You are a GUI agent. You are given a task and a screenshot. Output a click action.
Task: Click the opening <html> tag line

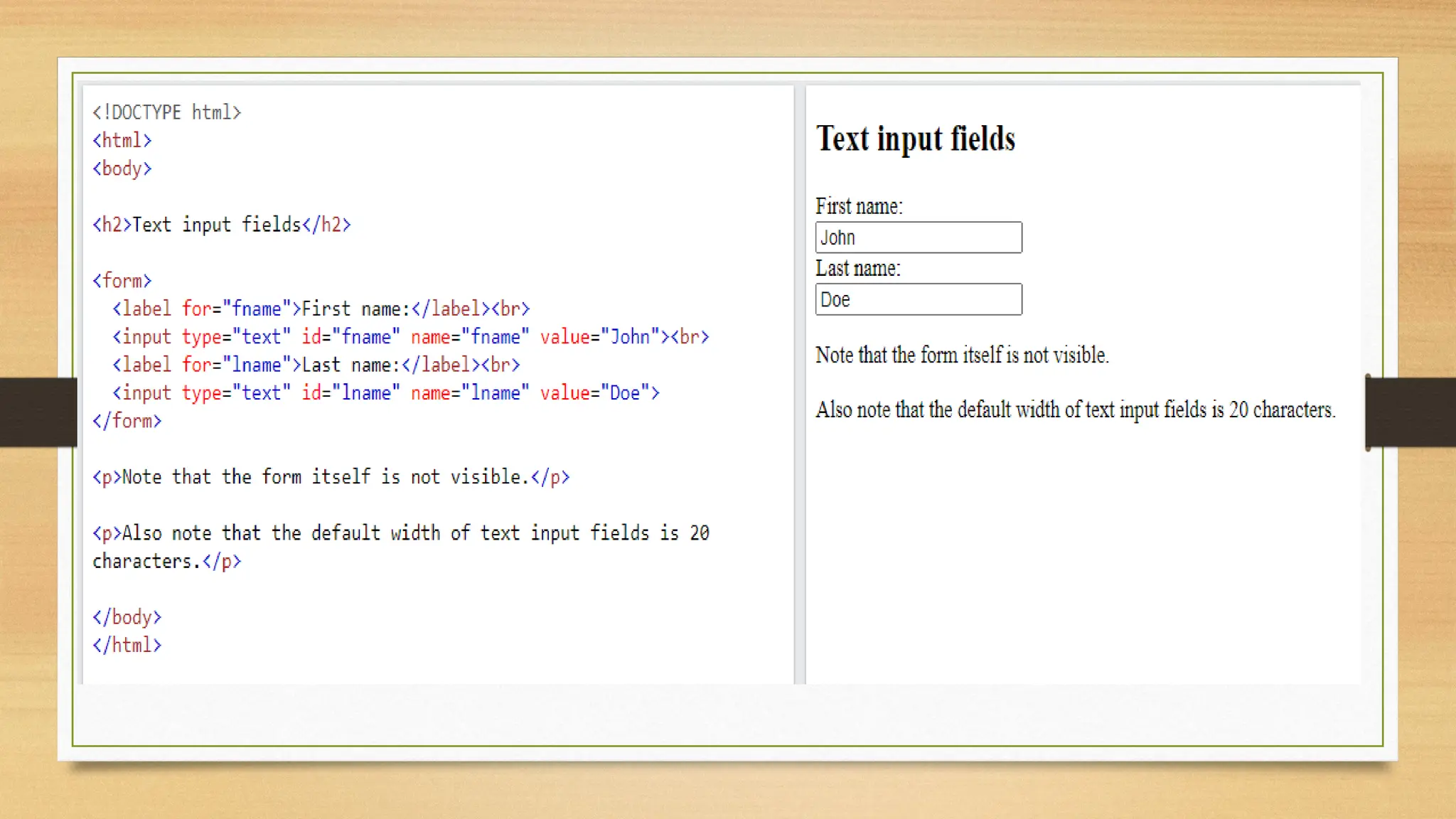coord(122,140)
